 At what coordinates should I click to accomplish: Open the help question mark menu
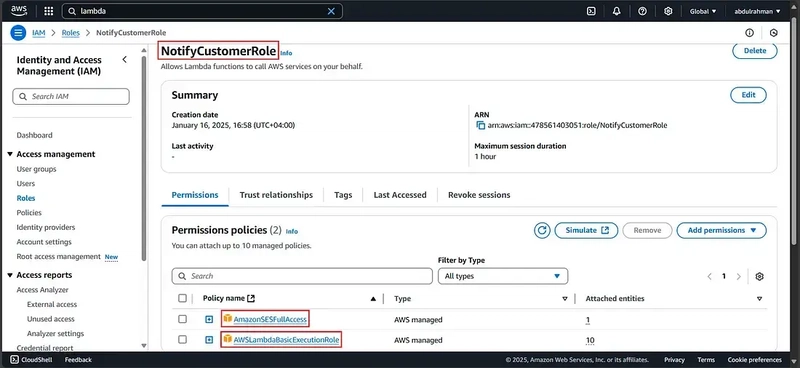642,11
